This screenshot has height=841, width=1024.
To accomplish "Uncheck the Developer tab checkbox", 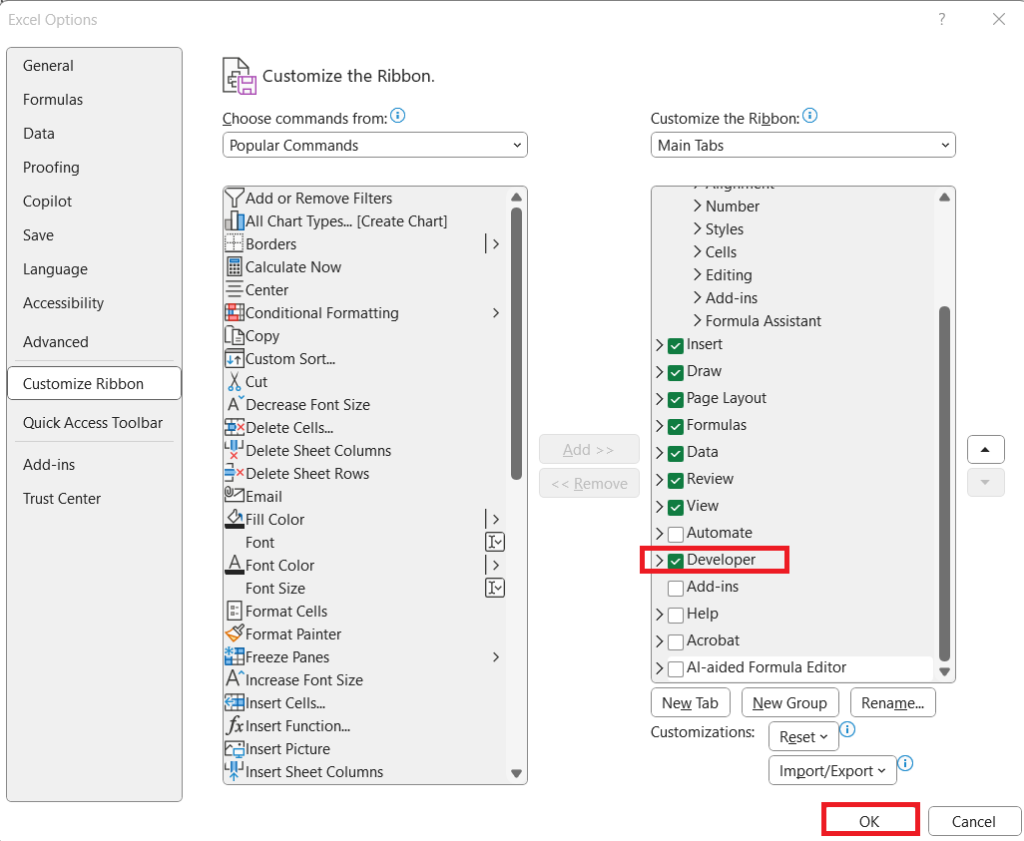I will click(677, 560).
